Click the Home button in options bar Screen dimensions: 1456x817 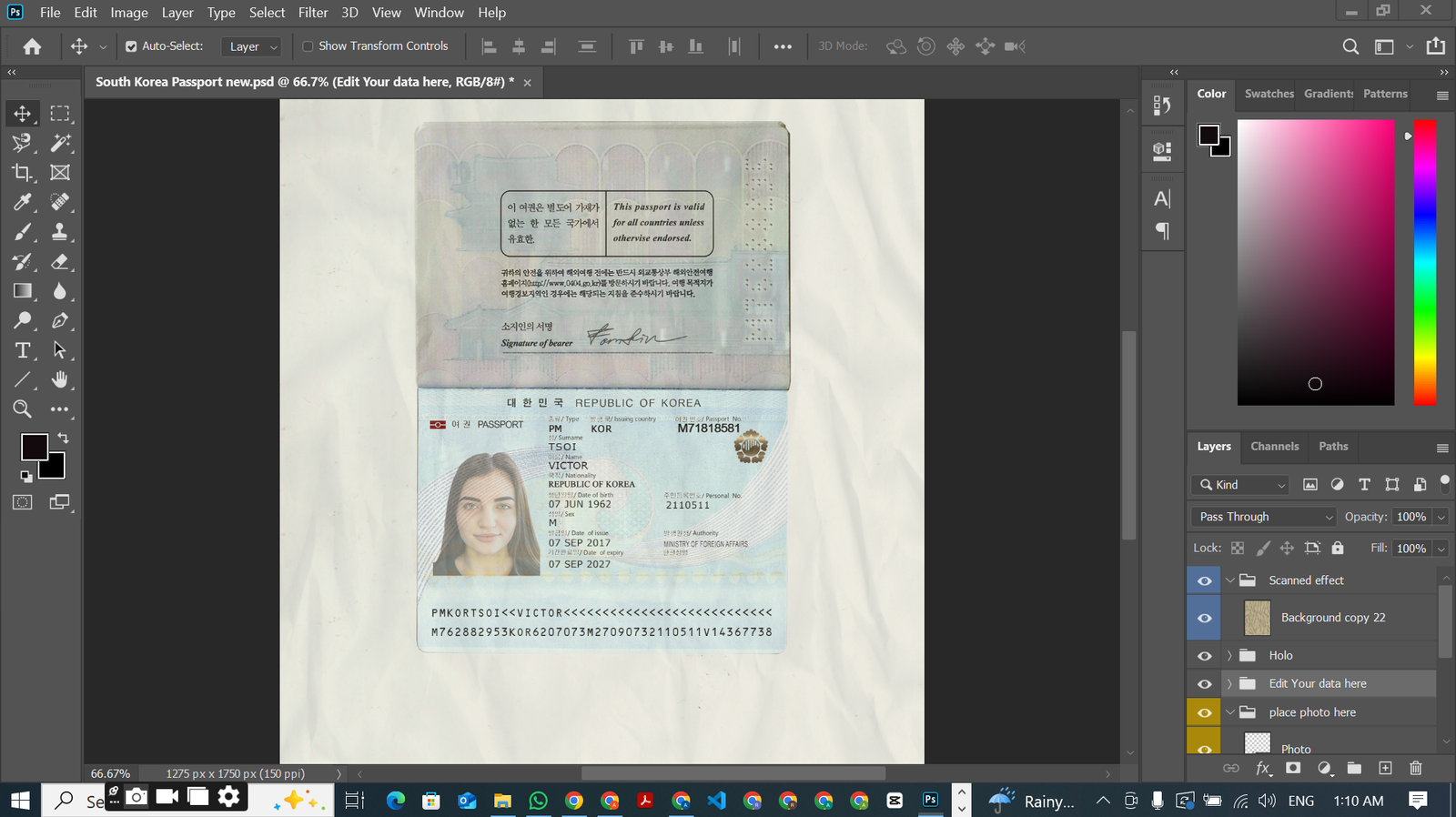tap(32, 46)
